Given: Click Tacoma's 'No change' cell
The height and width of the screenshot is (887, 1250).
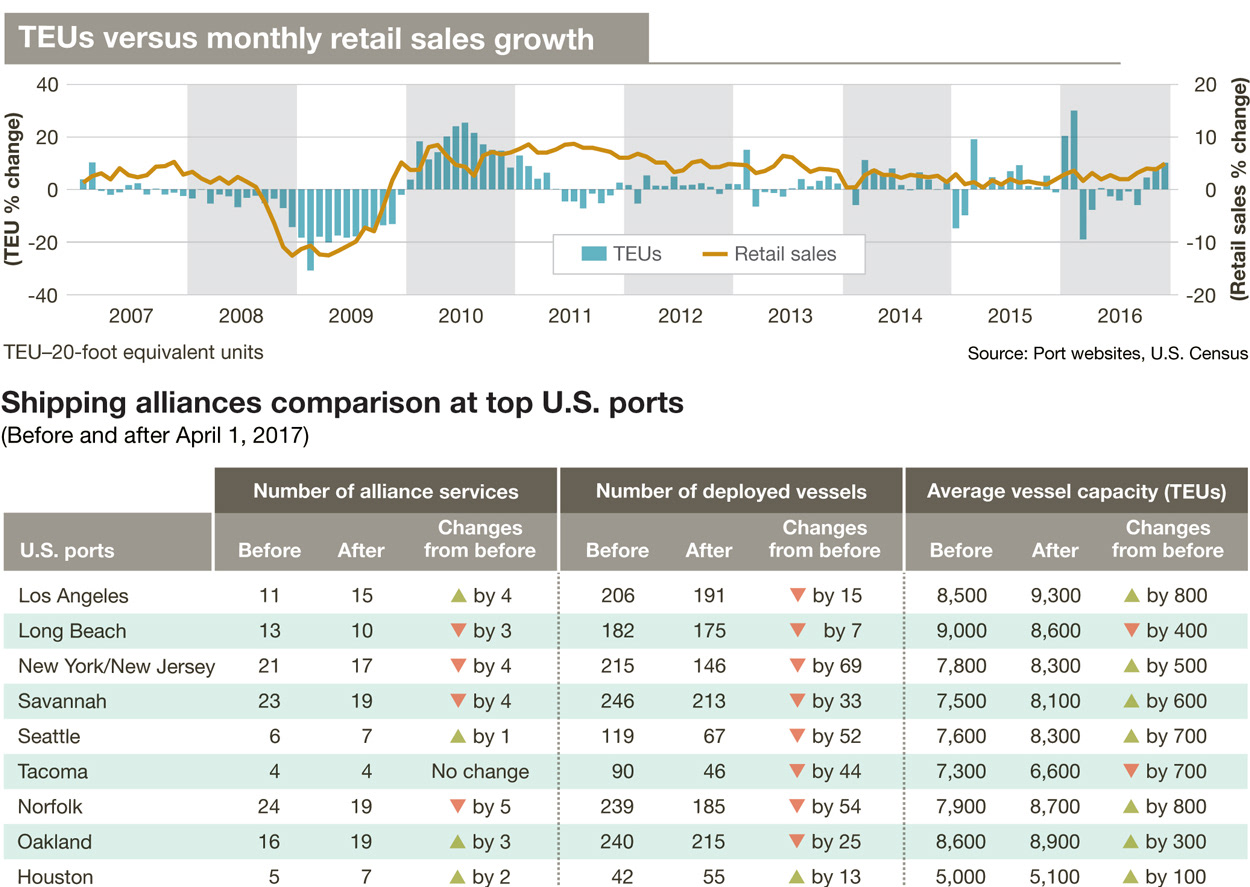Looking at the screenshot, I should click(x=480, y=772).
